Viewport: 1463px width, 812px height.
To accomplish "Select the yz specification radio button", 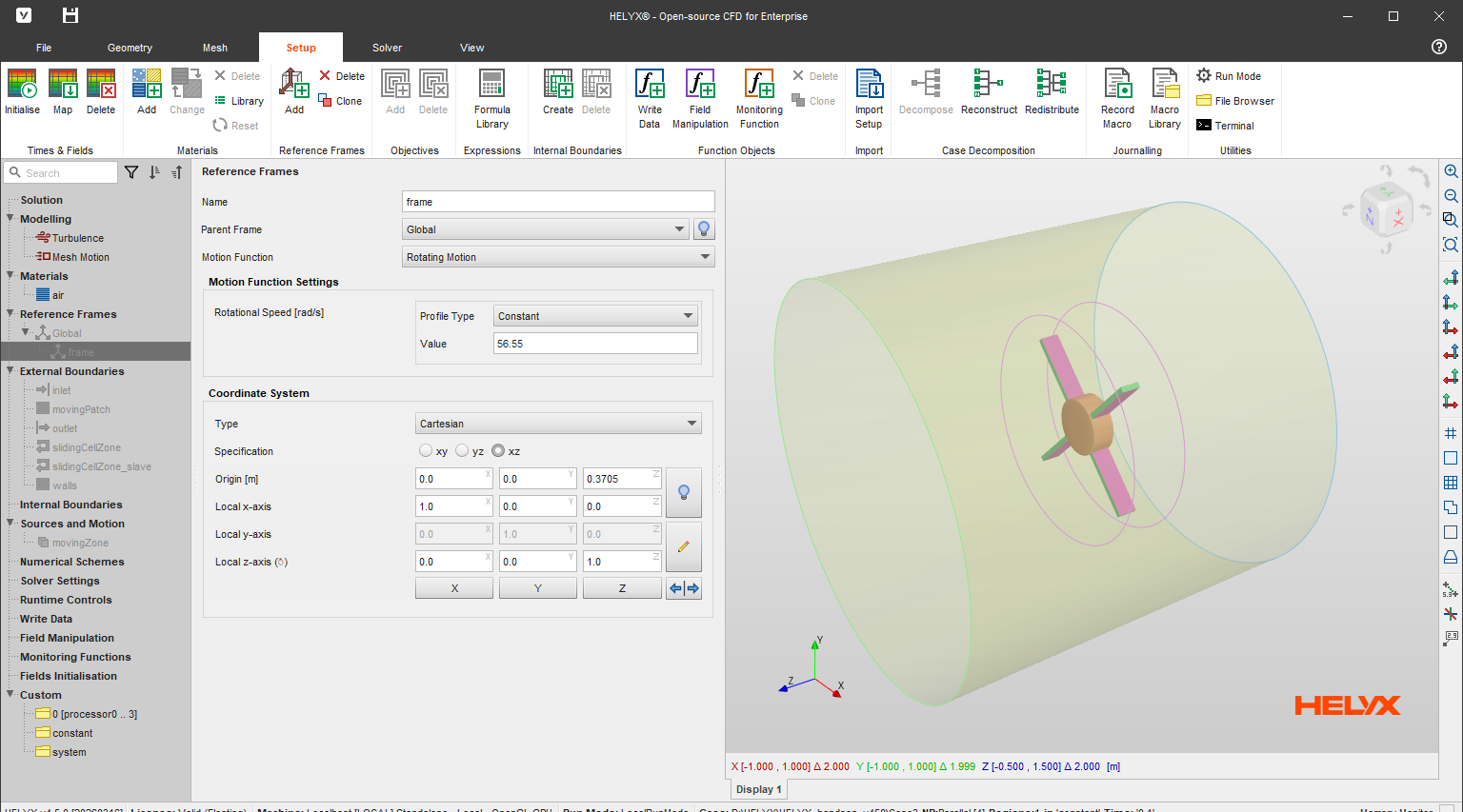I will [x=462, y=450].
